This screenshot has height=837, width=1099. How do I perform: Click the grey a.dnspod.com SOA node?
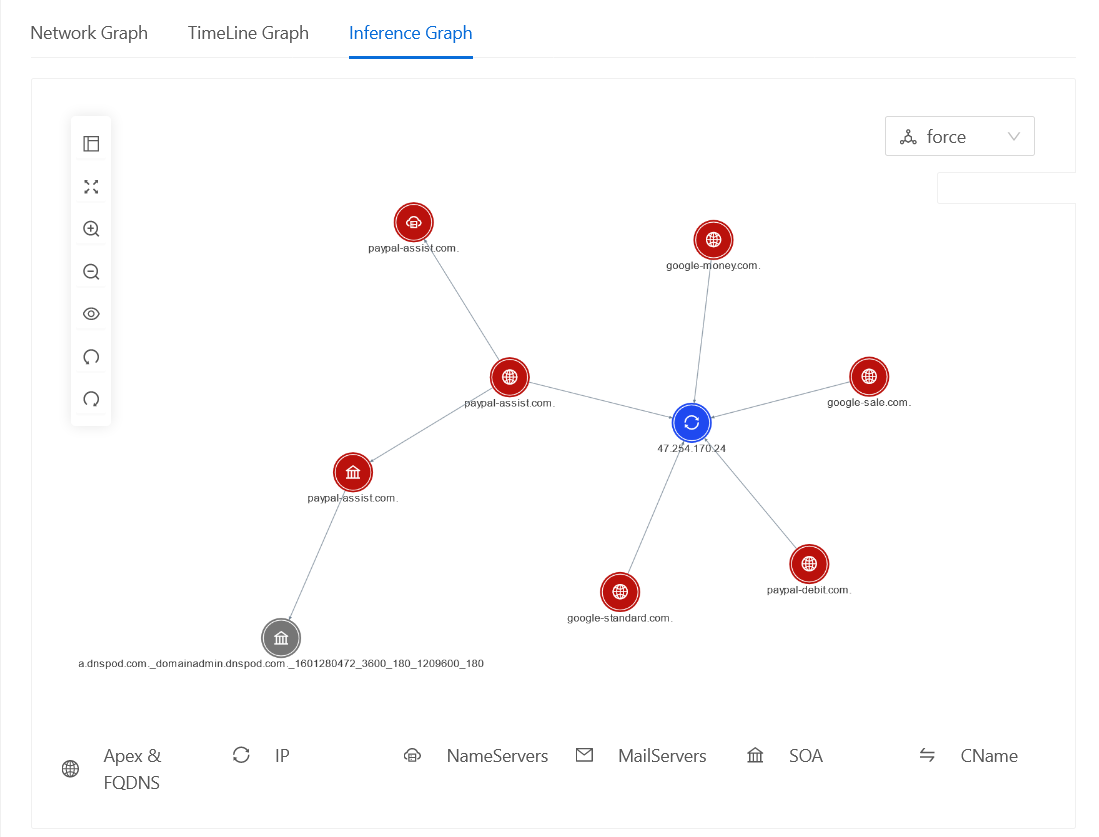pos(281,638)
